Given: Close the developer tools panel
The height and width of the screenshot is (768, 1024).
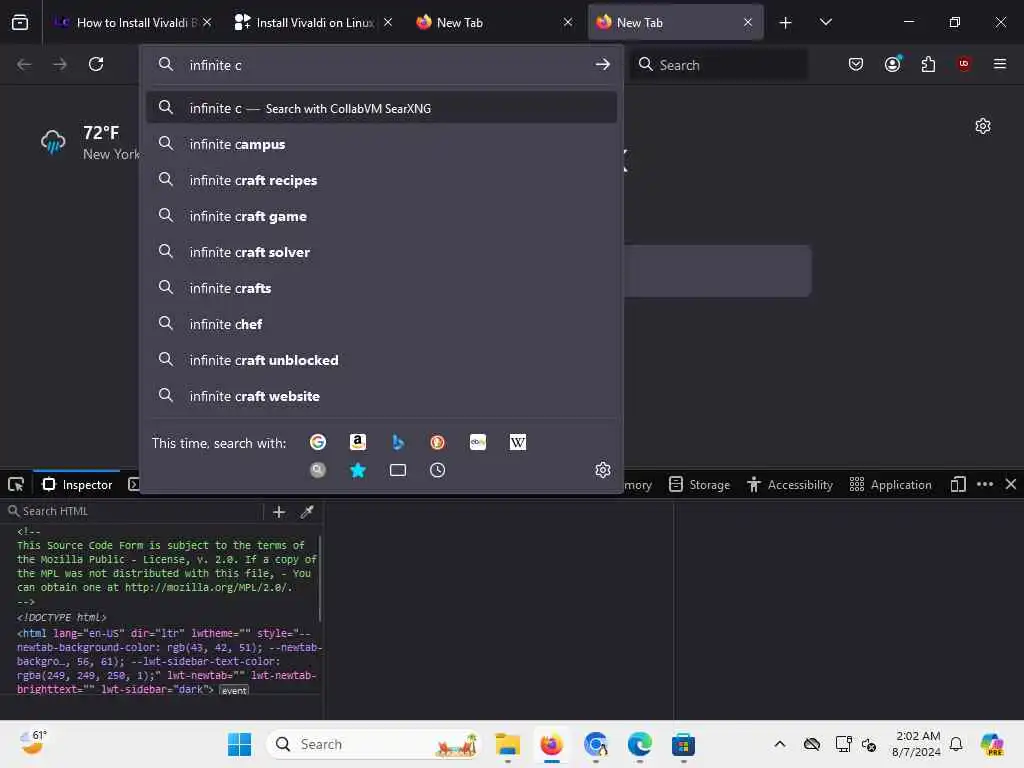Looking at the screenshot, I should coord(1010,485).
